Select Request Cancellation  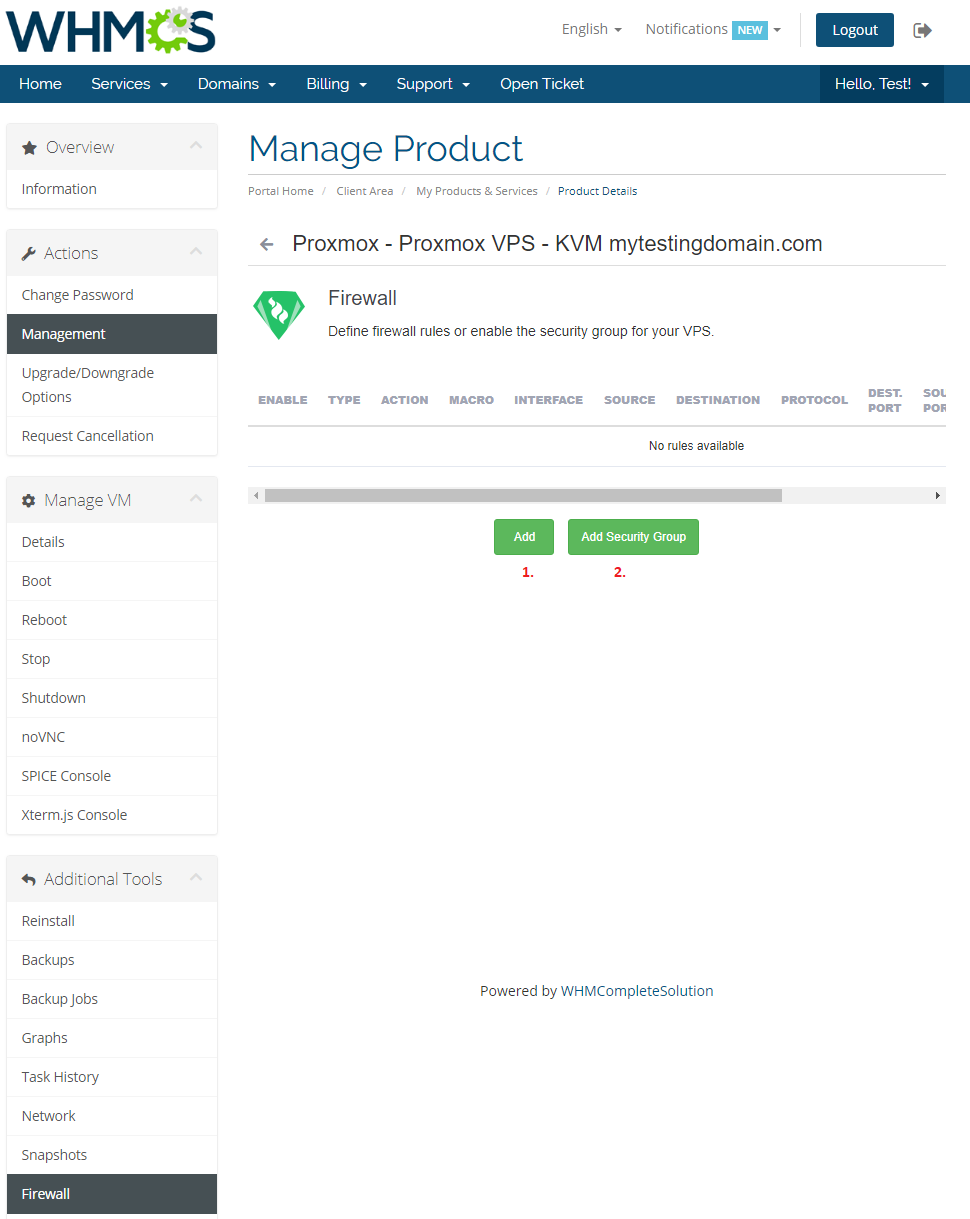[x=112, y=436]
